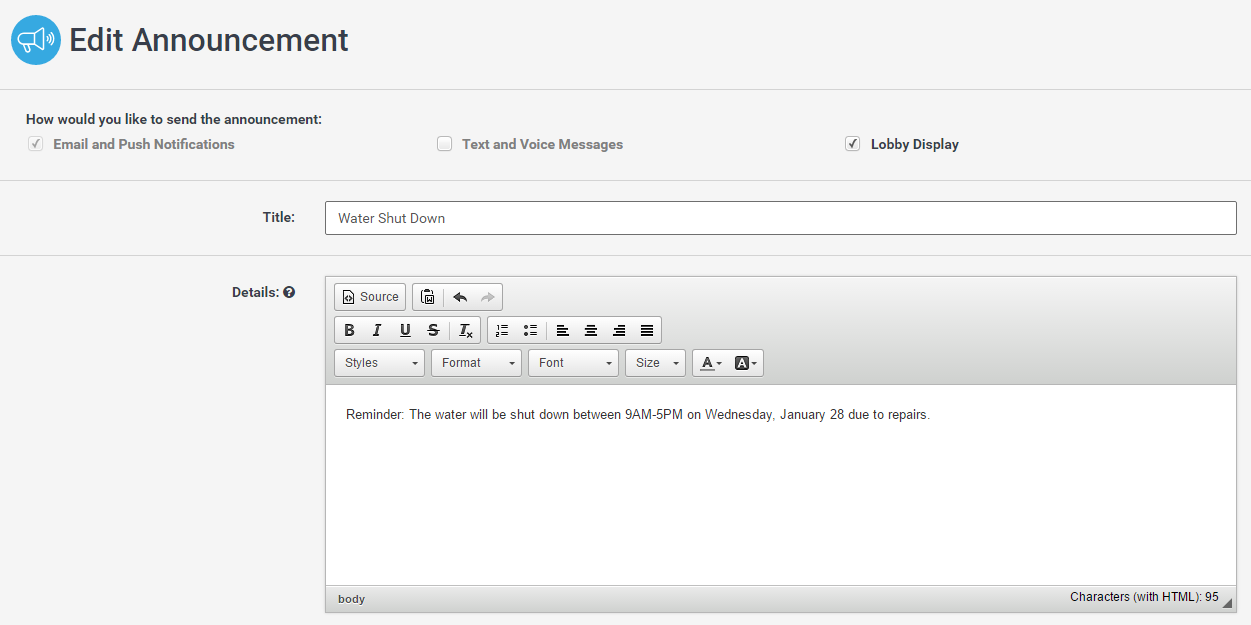Expand the Format dropdown

click(477, 363)
